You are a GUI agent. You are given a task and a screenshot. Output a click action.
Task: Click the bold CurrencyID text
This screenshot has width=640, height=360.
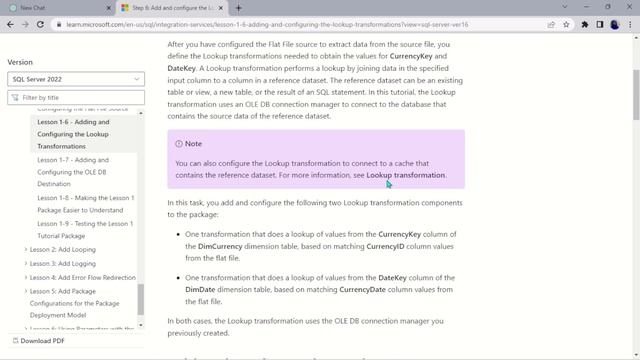pyautogui.click(x=385, y=247)
